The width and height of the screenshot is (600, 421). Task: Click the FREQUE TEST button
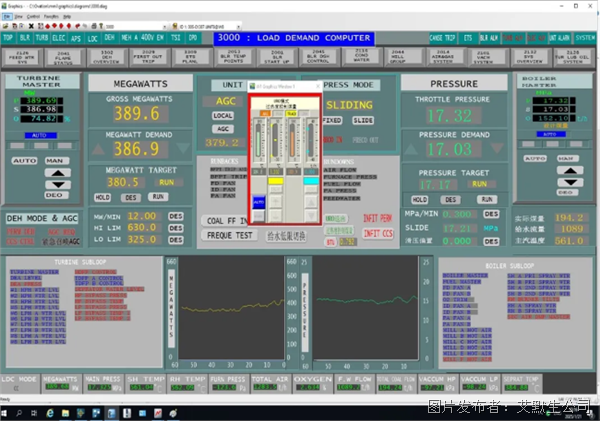(230, 235)
